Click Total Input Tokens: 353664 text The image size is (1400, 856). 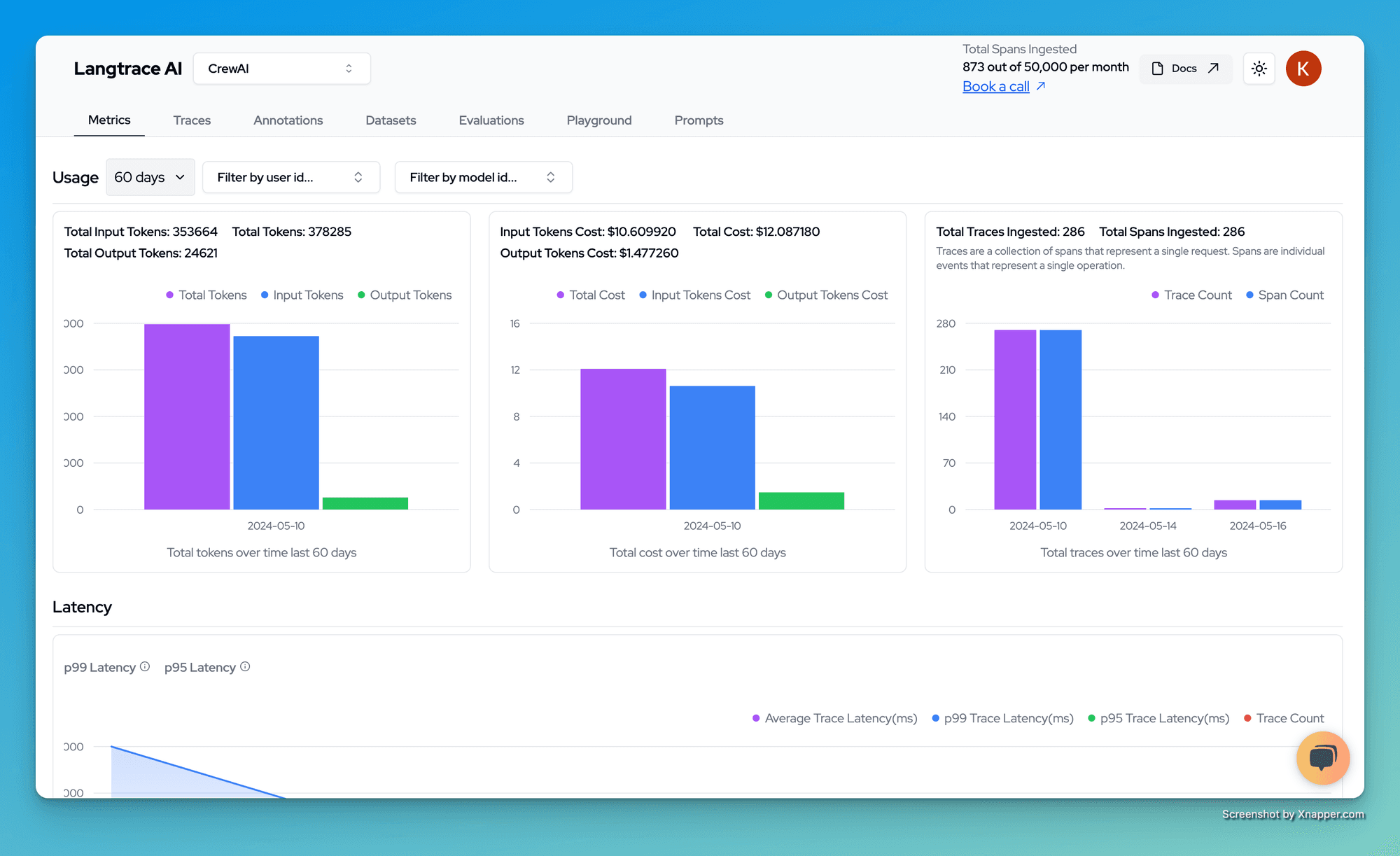(141, 232)
